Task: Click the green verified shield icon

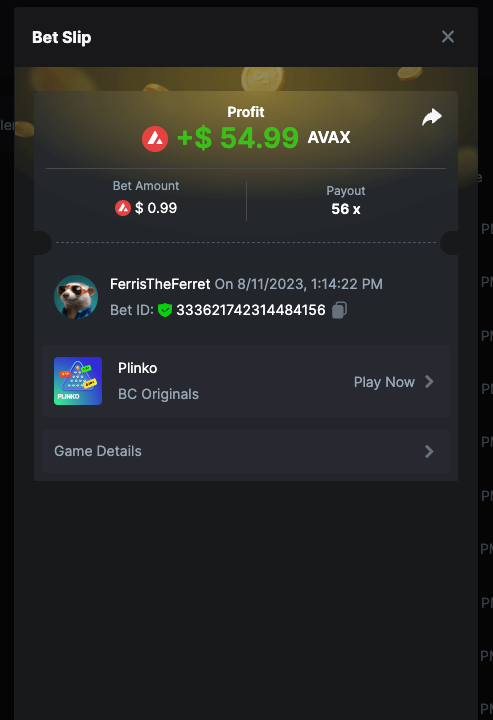Action: pyautogui.click(x=165, y=310)
